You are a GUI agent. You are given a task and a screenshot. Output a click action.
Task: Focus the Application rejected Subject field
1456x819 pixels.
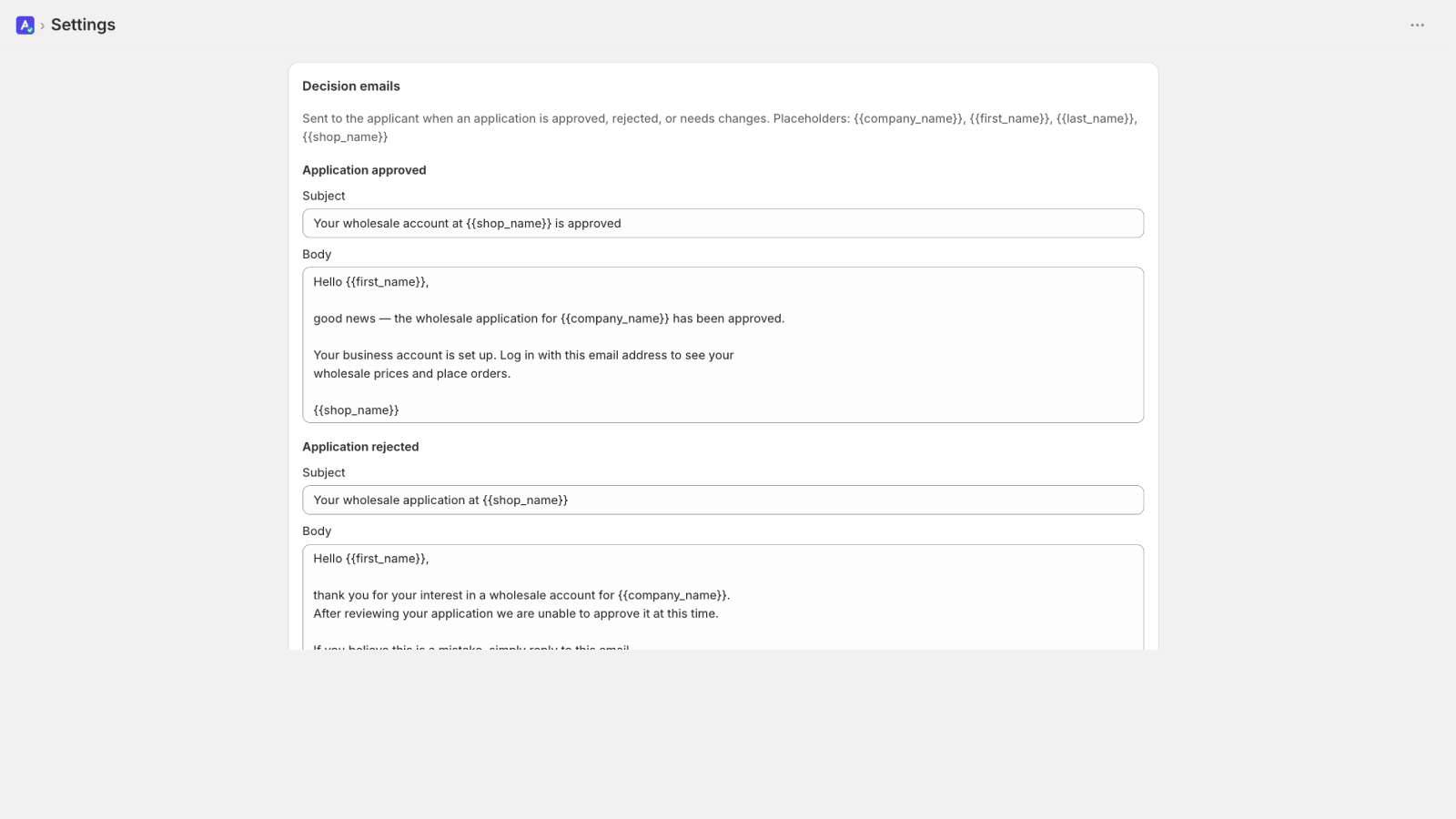[723, 500]
